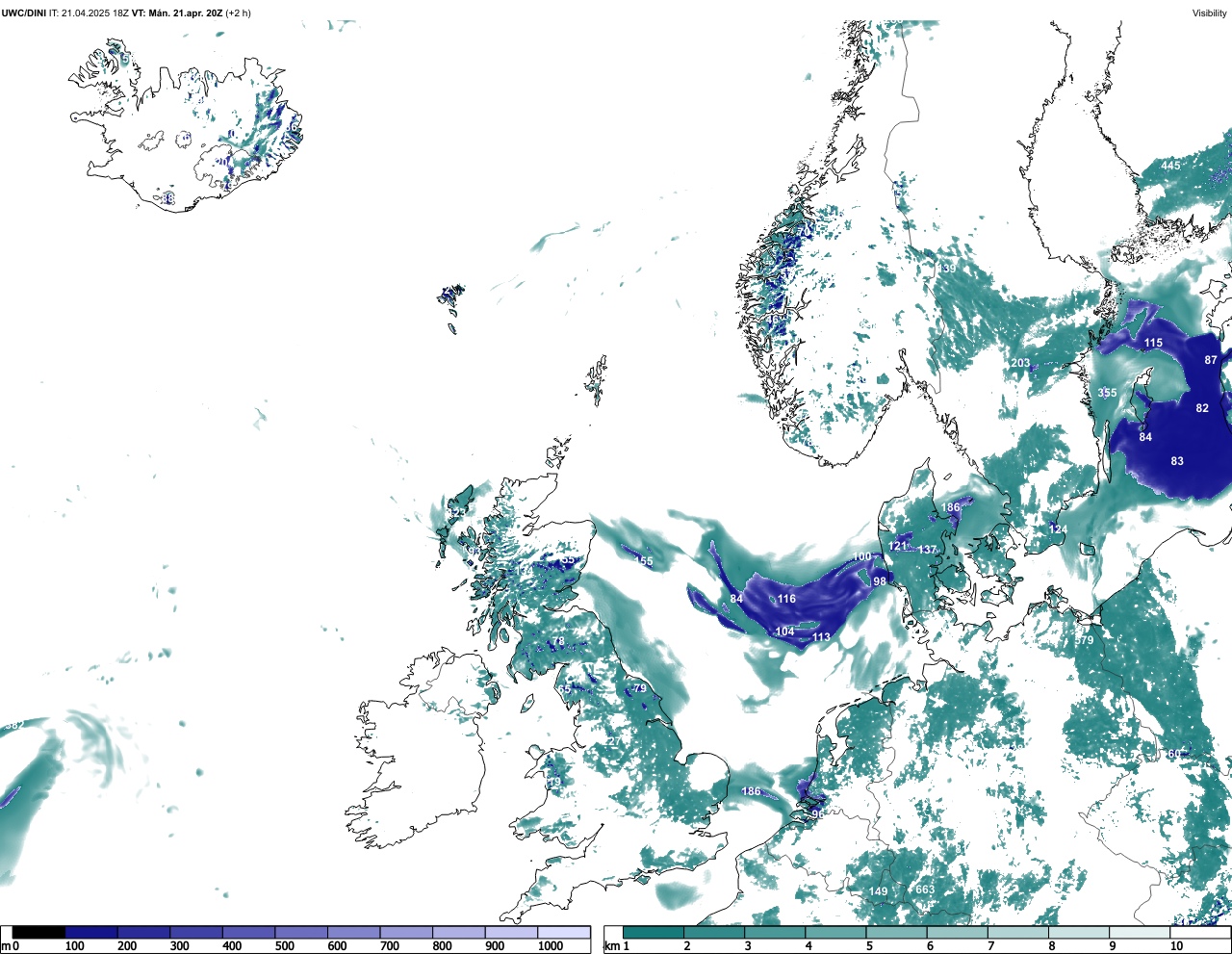Viewport: 1232px width, 954px height.
Task: Click the '79' value in northern England
Action: point(640,688)
